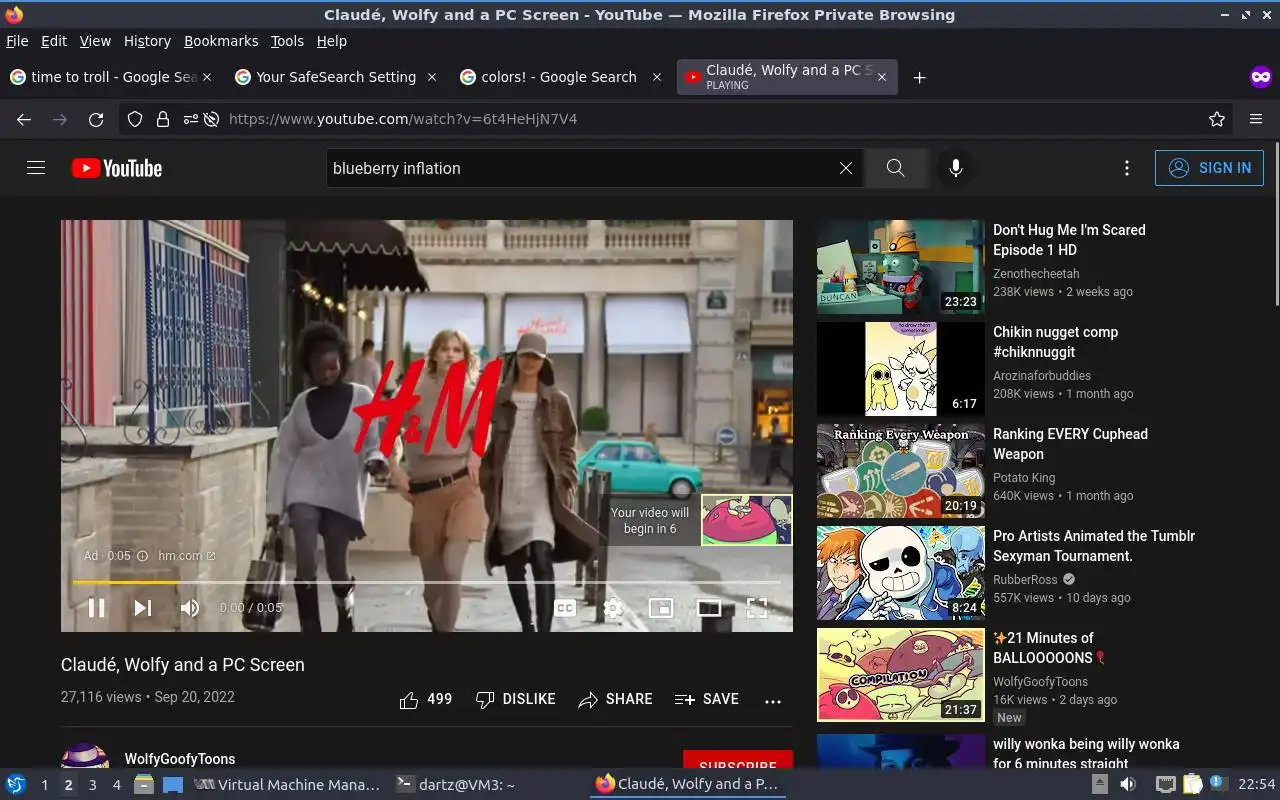This screenshot has width=1280, height=800.
Task: Seek on the video progress bar
Action: coord(426,581)
